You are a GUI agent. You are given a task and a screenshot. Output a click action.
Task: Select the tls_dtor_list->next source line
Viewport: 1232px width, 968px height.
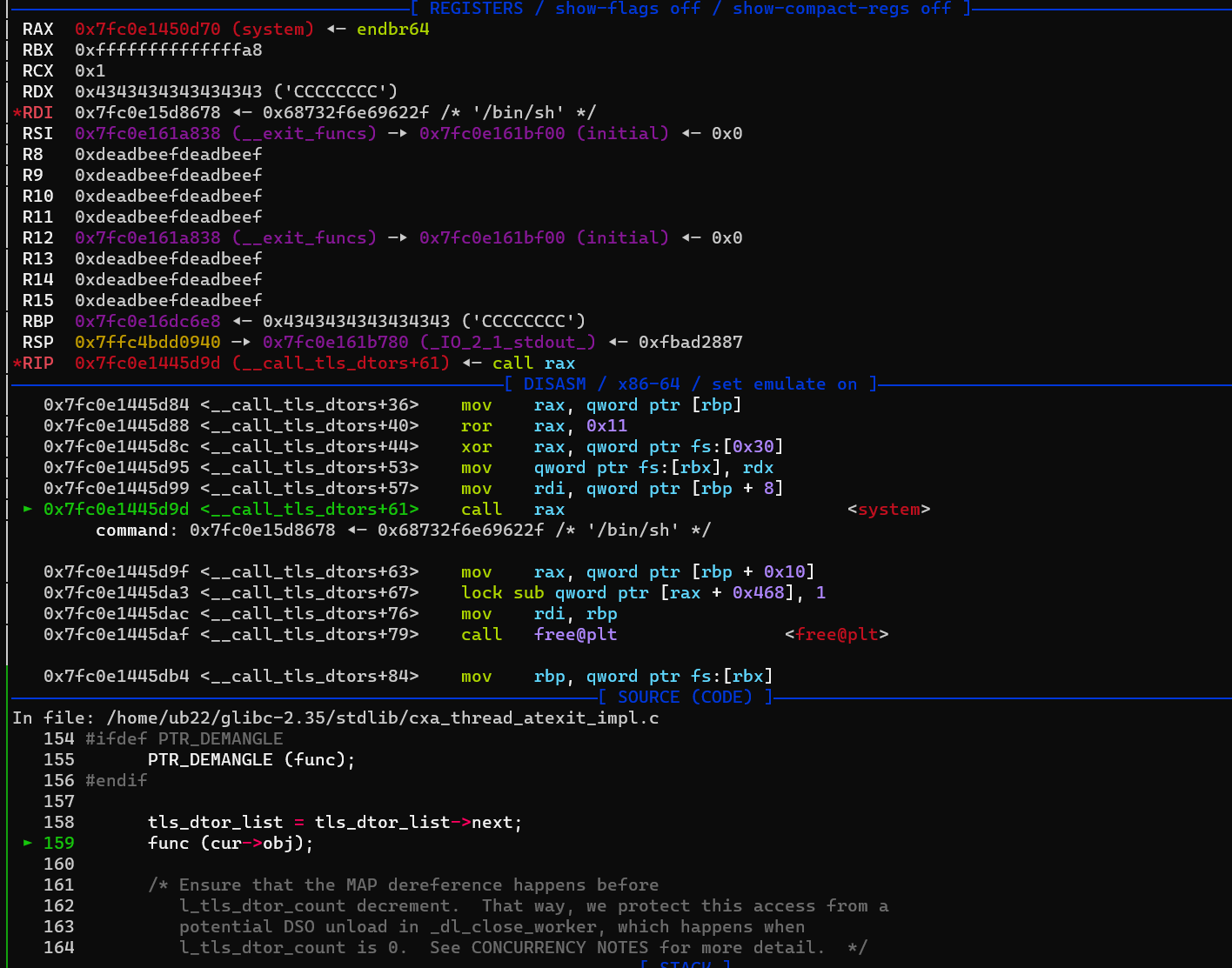[x=335, y=822]
